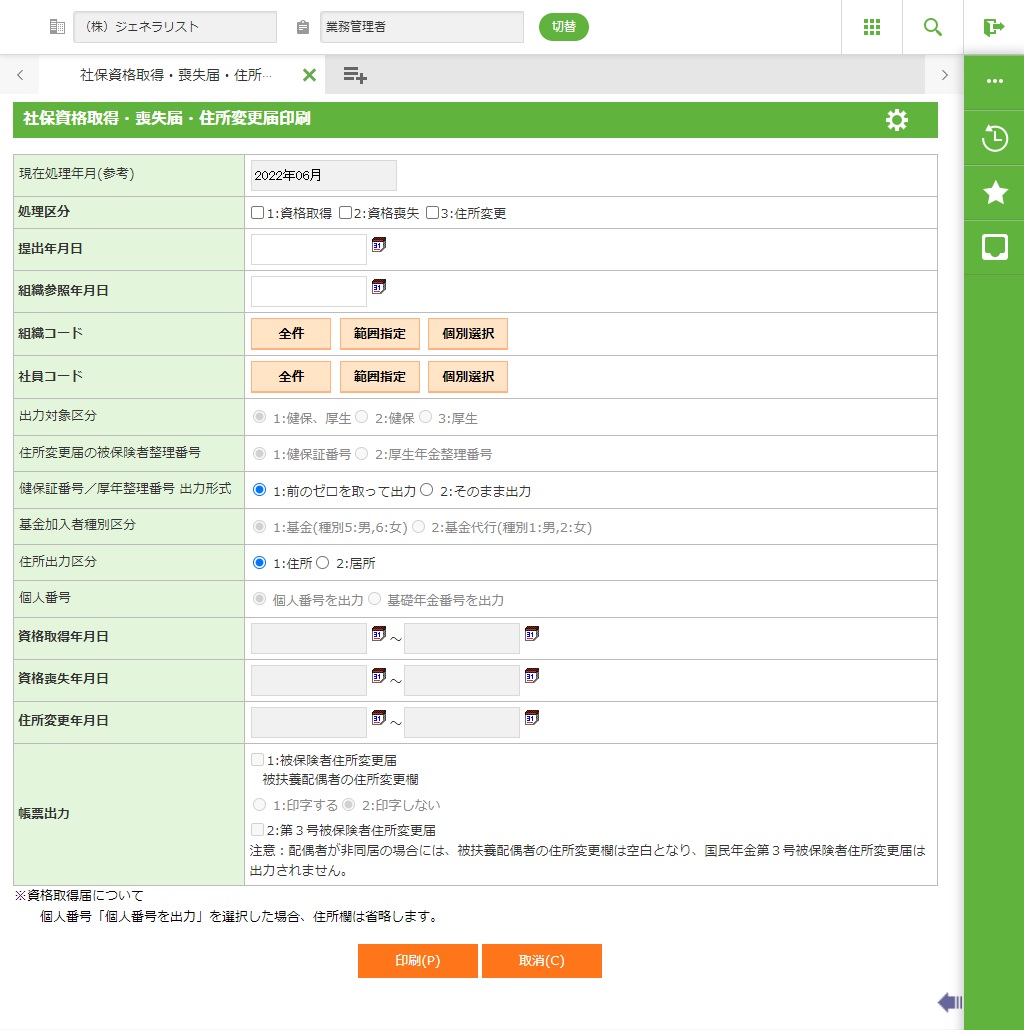
Task: Open the history clock icon in sidebar
Action: click(994, 138)
